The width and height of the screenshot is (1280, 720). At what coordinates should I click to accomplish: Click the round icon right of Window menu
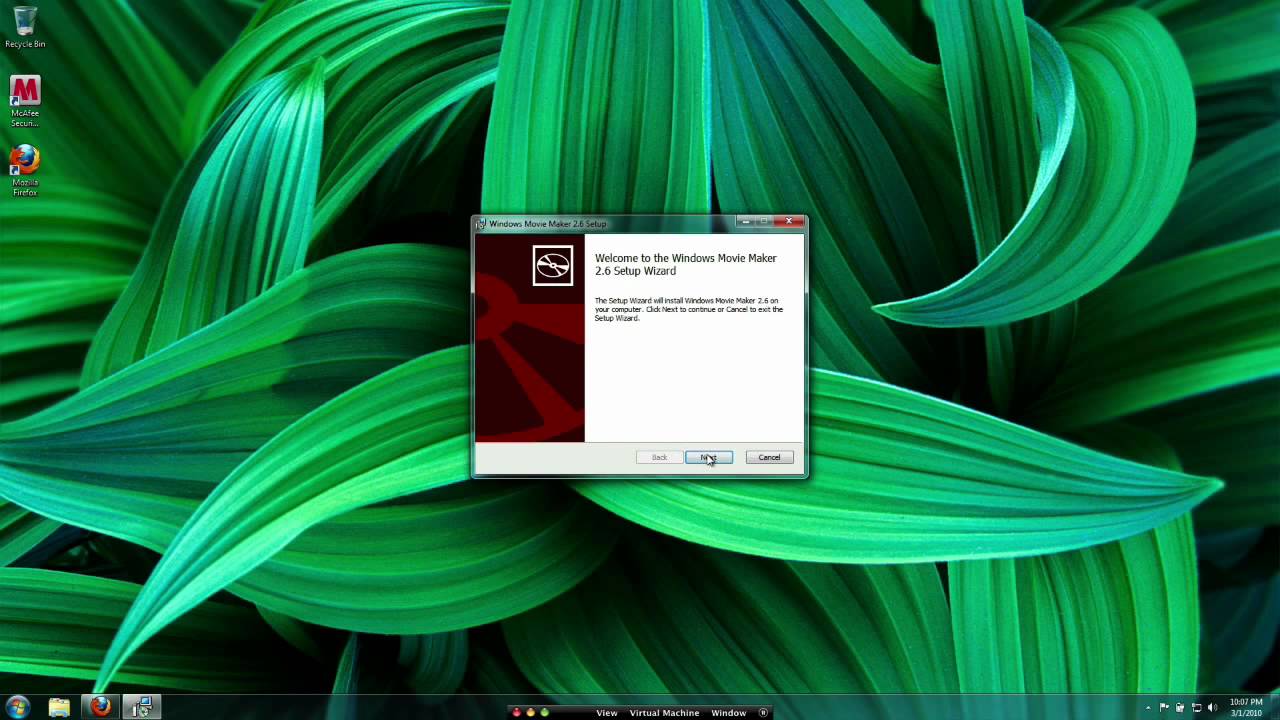point(763,713)
